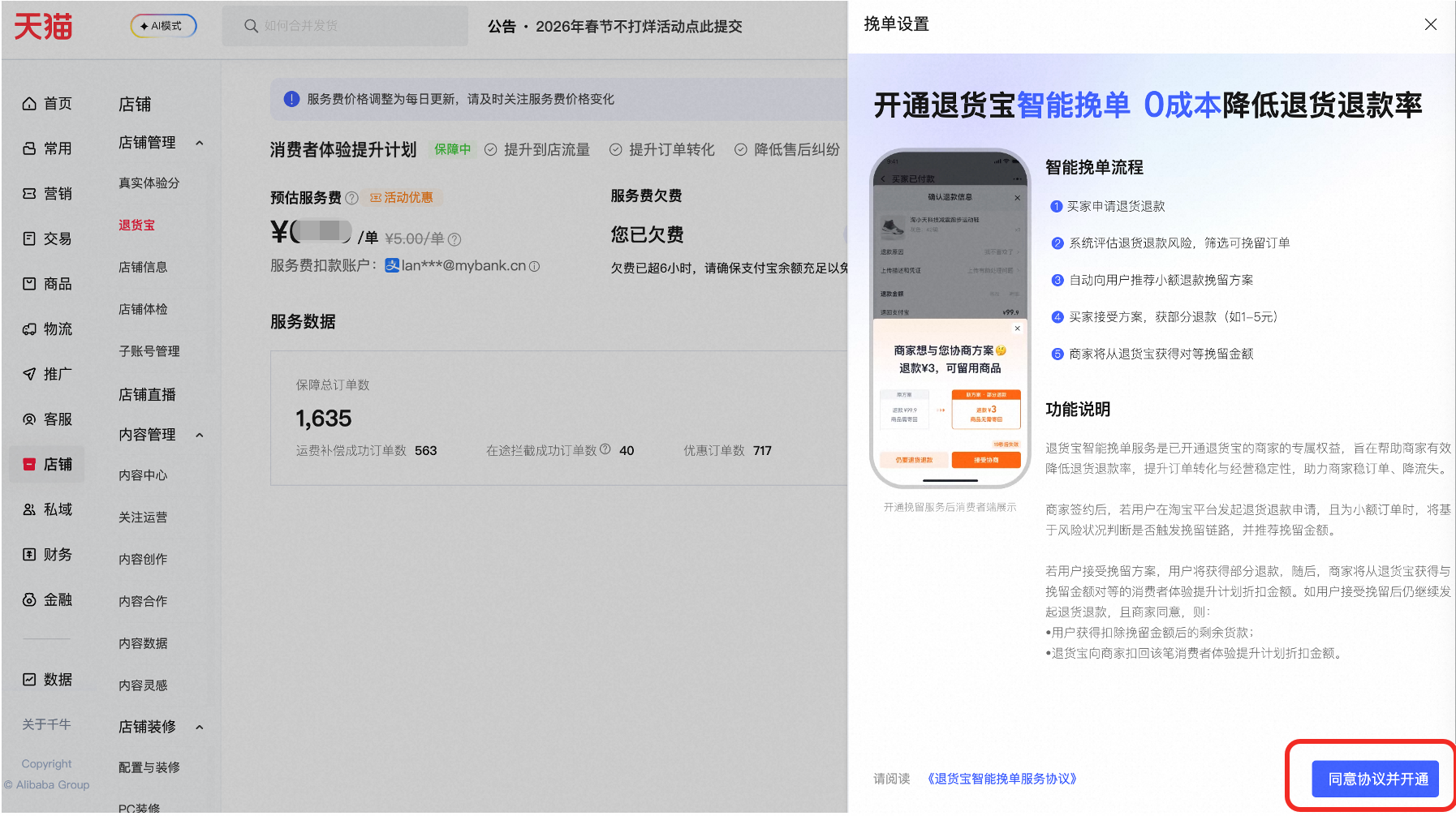Open 推广 in sidebar

coord(47,374)
